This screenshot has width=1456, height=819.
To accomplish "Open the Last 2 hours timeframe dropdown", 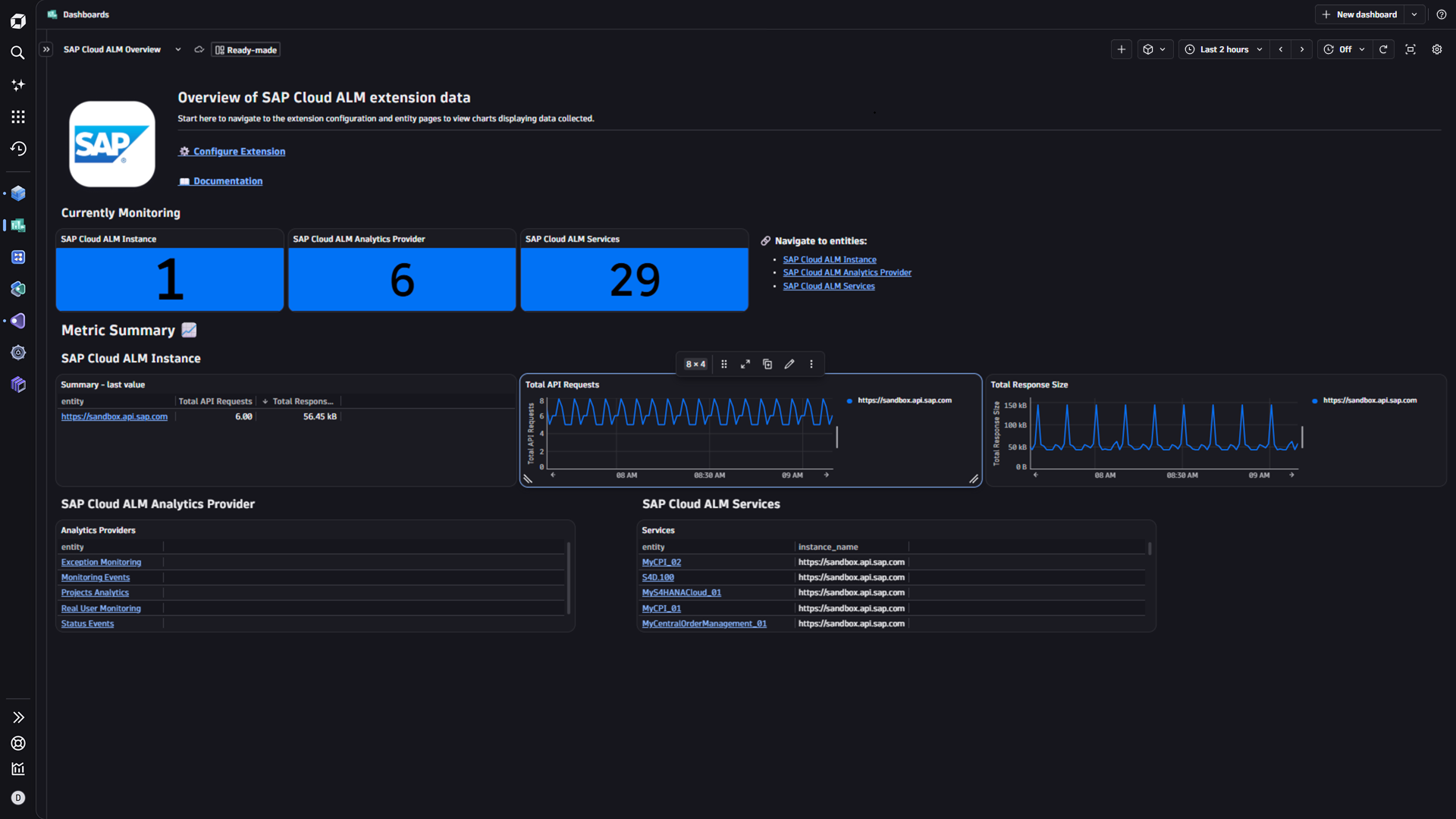I will click(1224, 49).
